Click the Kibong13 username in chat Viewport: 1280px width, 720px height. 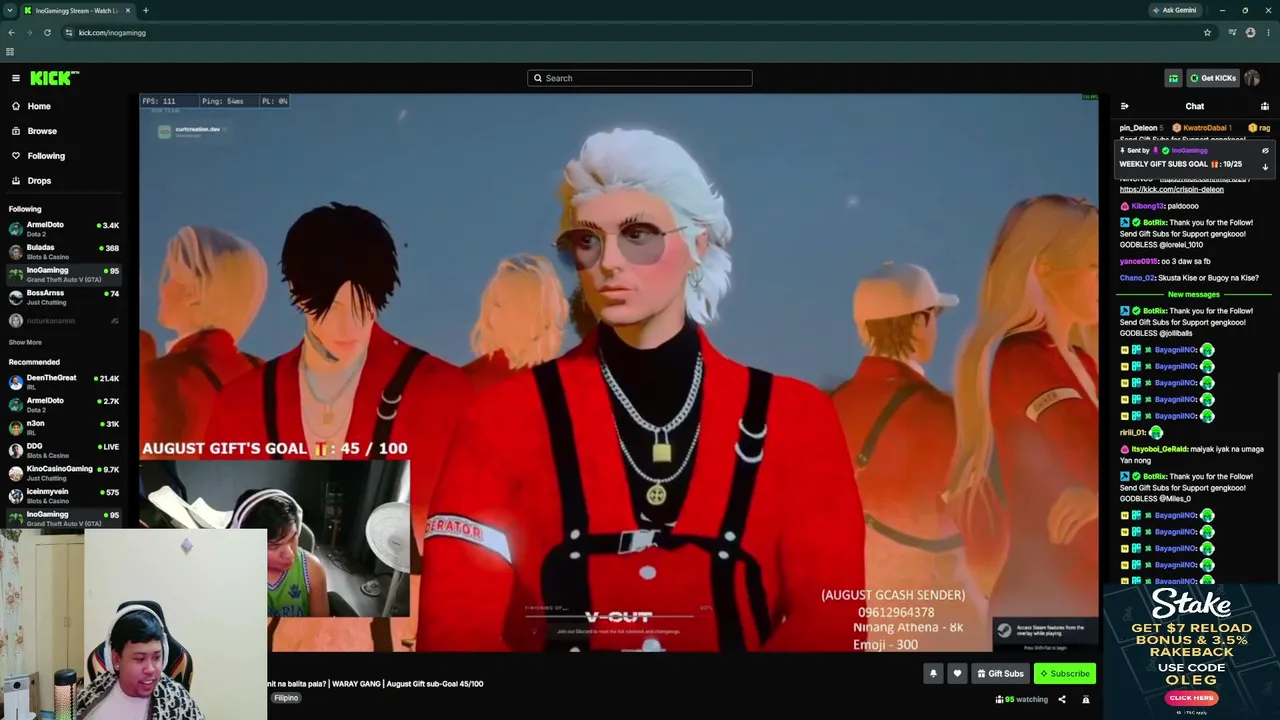(x=1147, y=206)
